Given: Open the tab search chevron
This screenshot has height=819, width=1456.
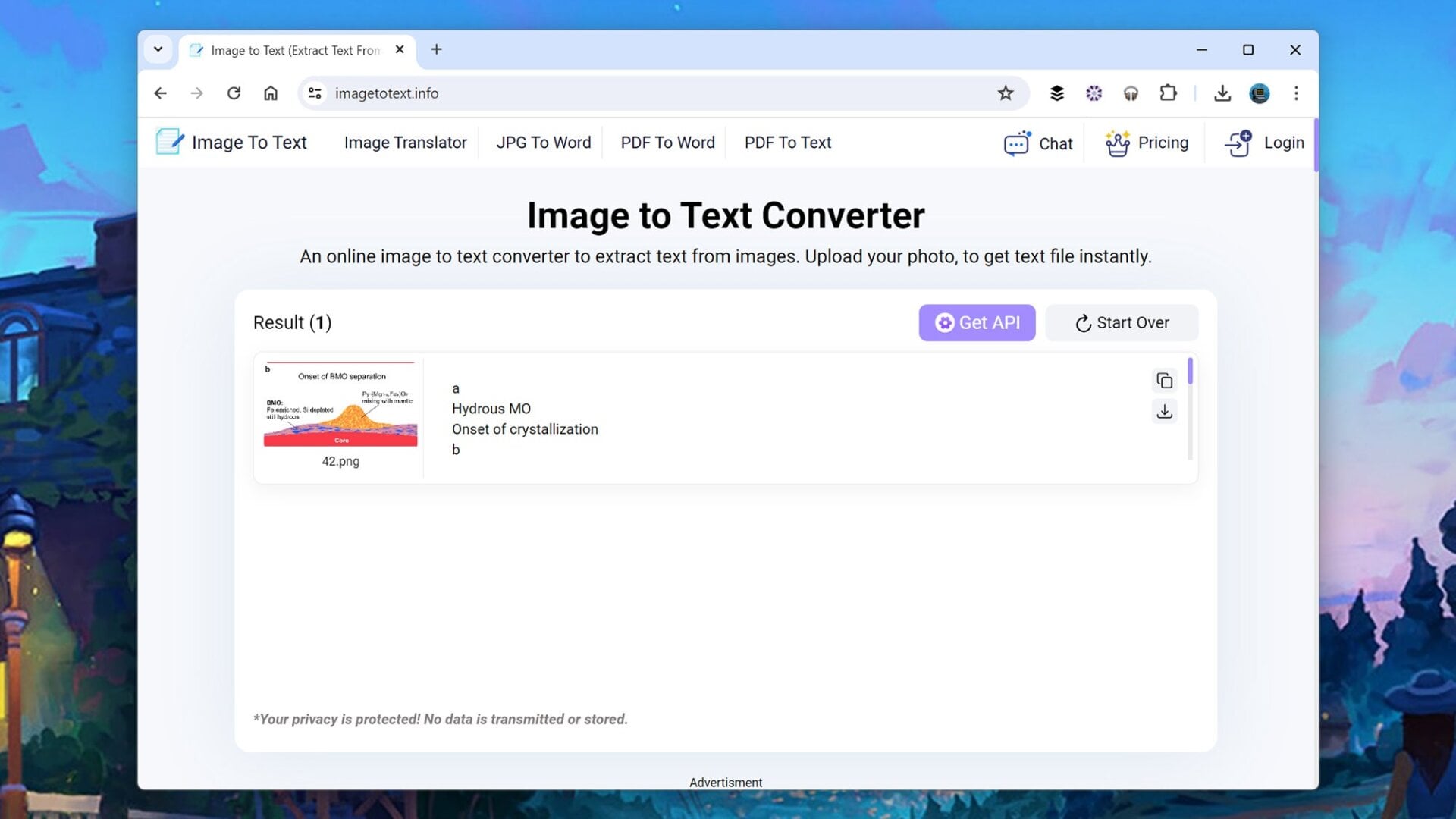Looking at the screenshot, I should (x=158, y=49).
